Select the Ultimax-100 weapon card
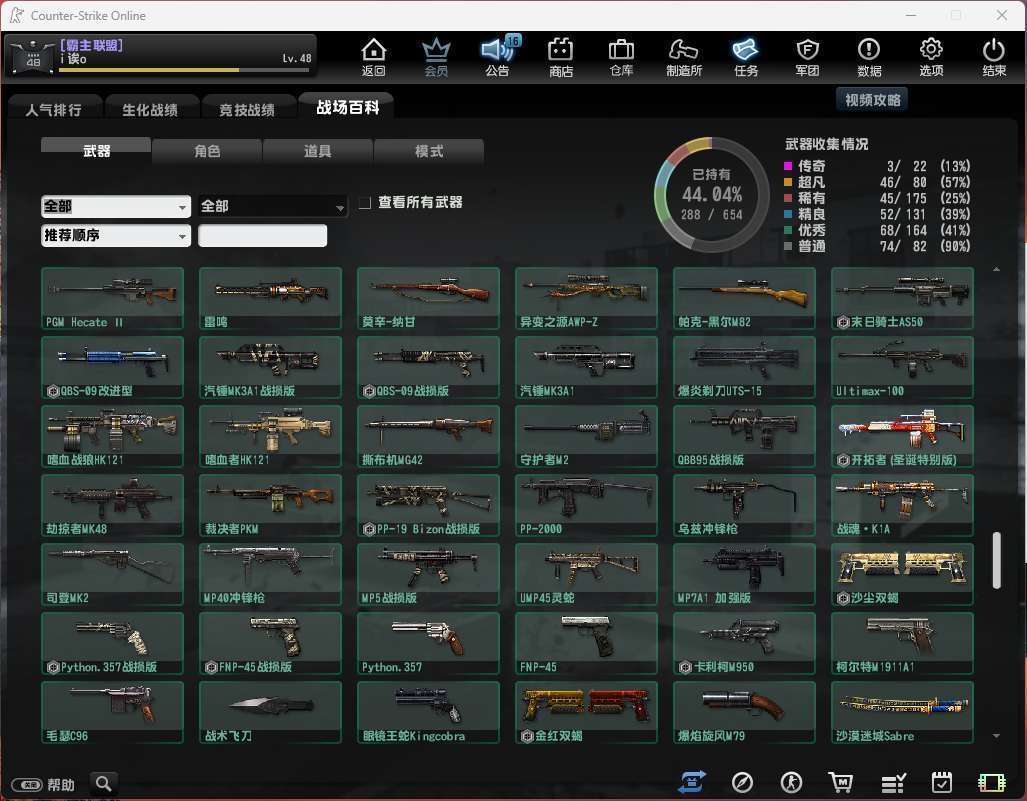This screenshot has width=1027, height=801. pos(902,367)
